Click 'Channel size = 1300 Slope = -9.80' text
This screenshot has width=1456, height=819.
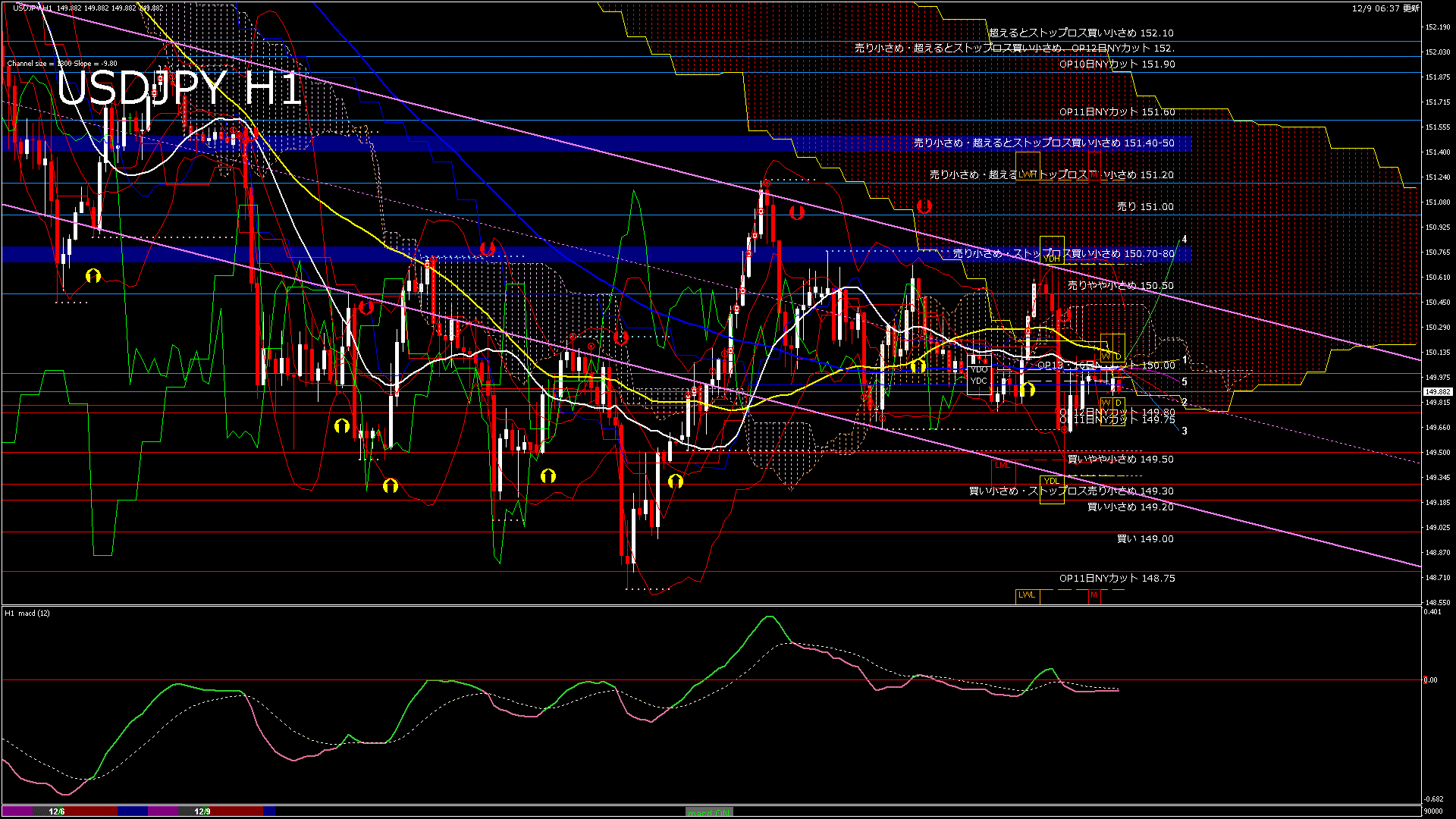(x=62, y=64)
